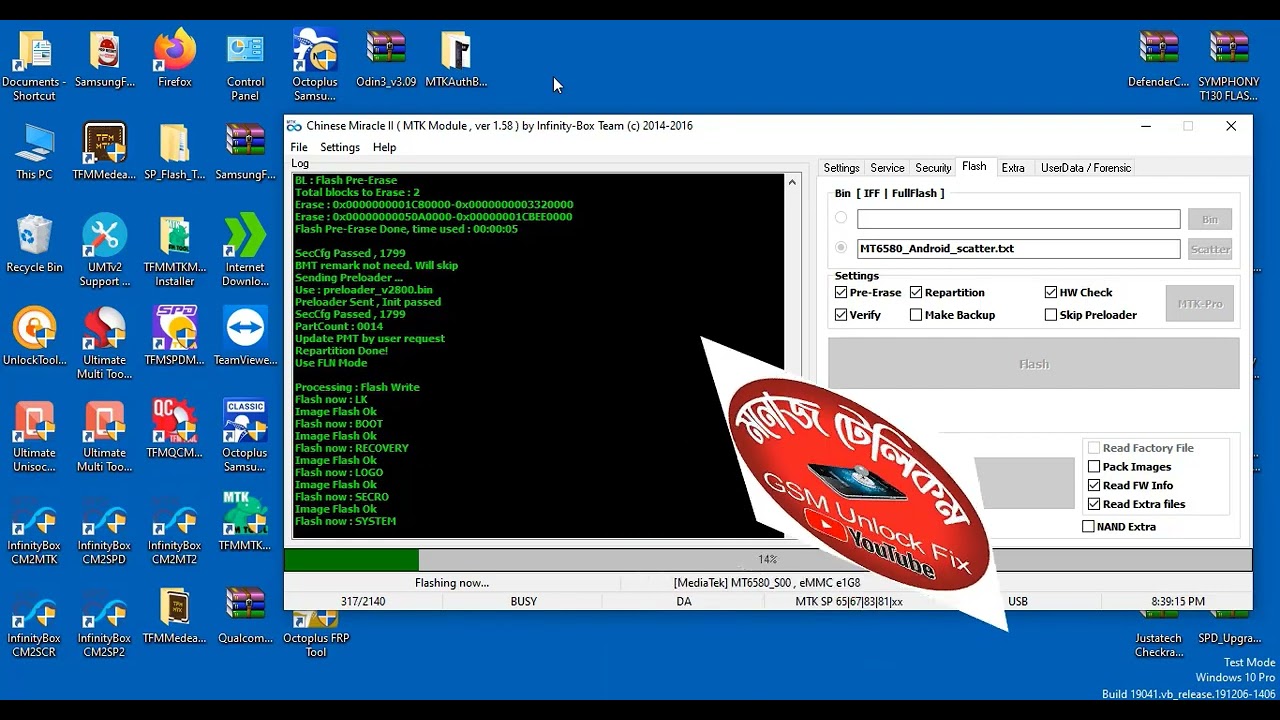The image size is (1280, 720).
Task: Select the Bin file radio button
Action: (x=841, y=218)
